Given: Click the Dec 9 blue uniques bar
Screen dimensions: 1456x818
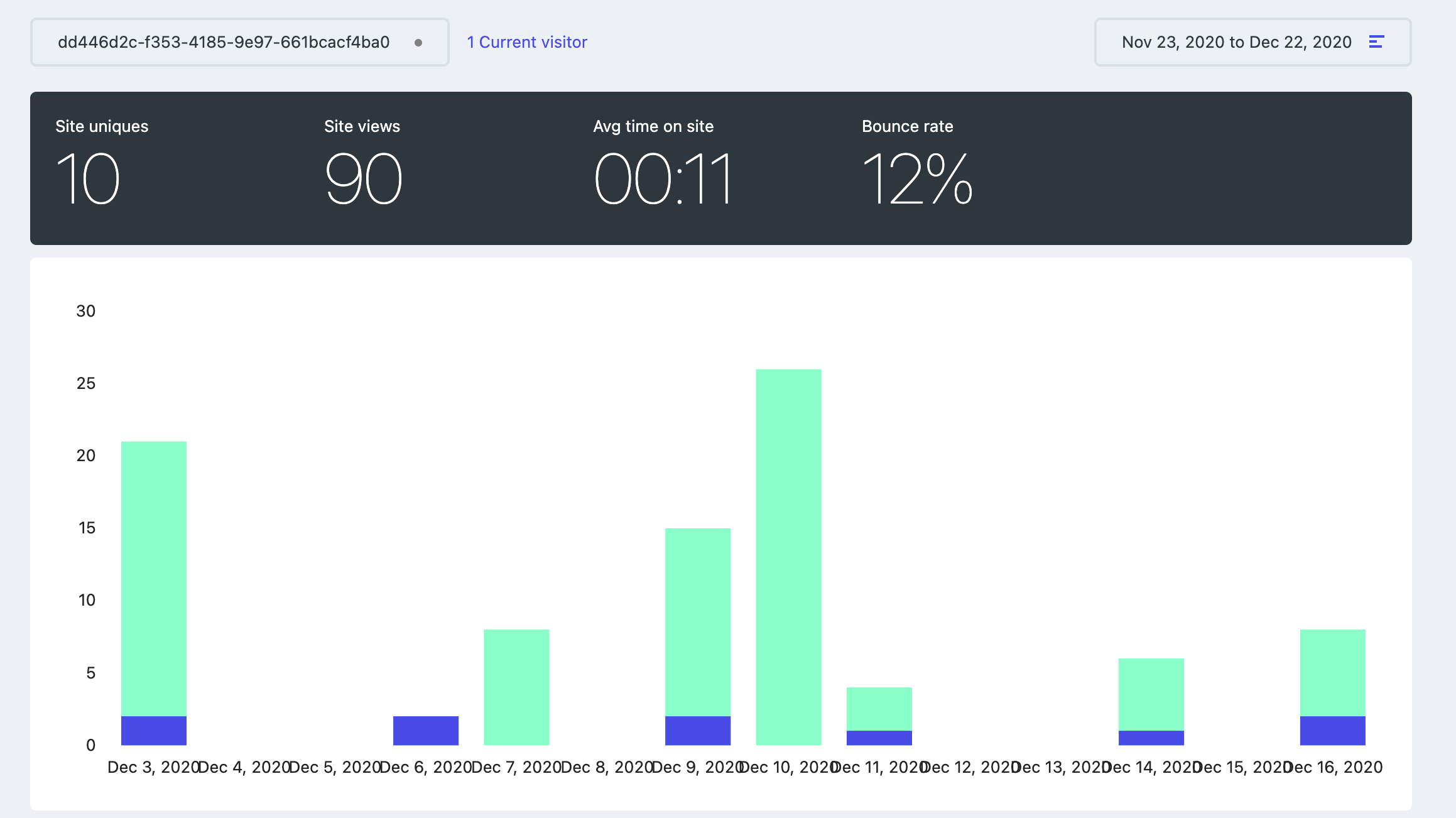Looking at the screenshot, I should 698,731.
